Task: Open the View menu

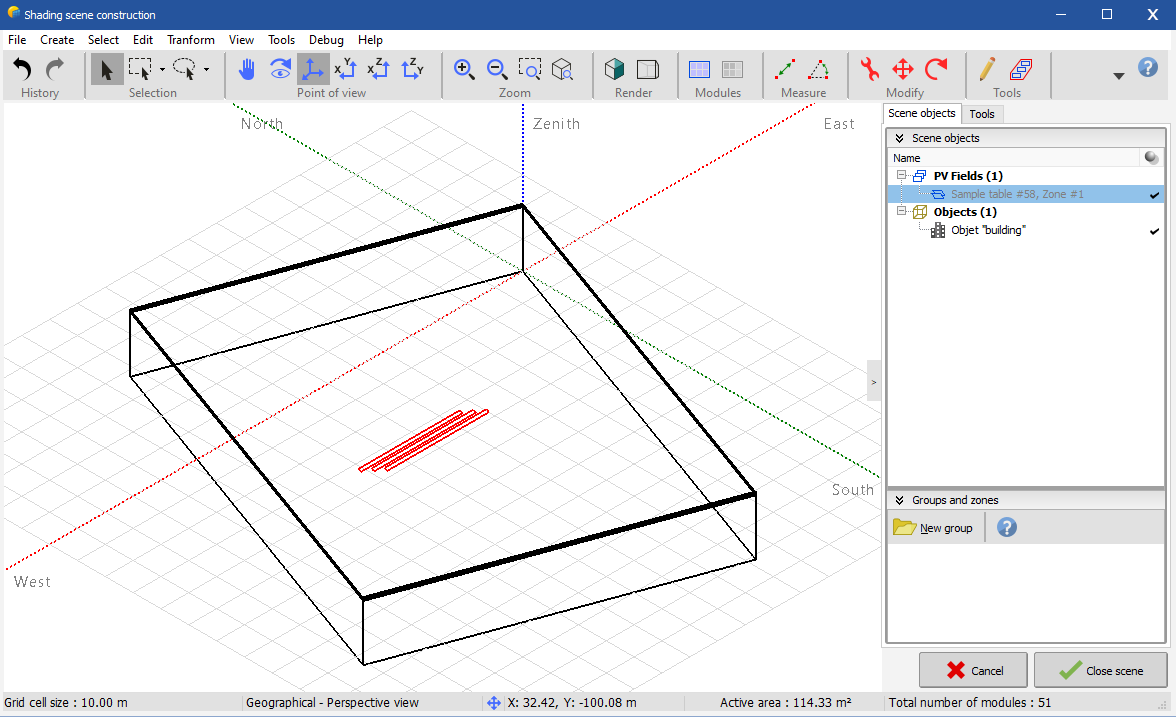Action: point(241,40)
